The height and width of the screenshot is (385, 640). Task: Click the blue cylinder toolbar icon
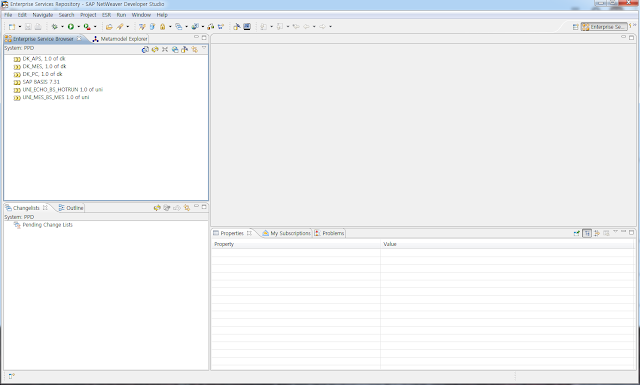pos(152,27)
